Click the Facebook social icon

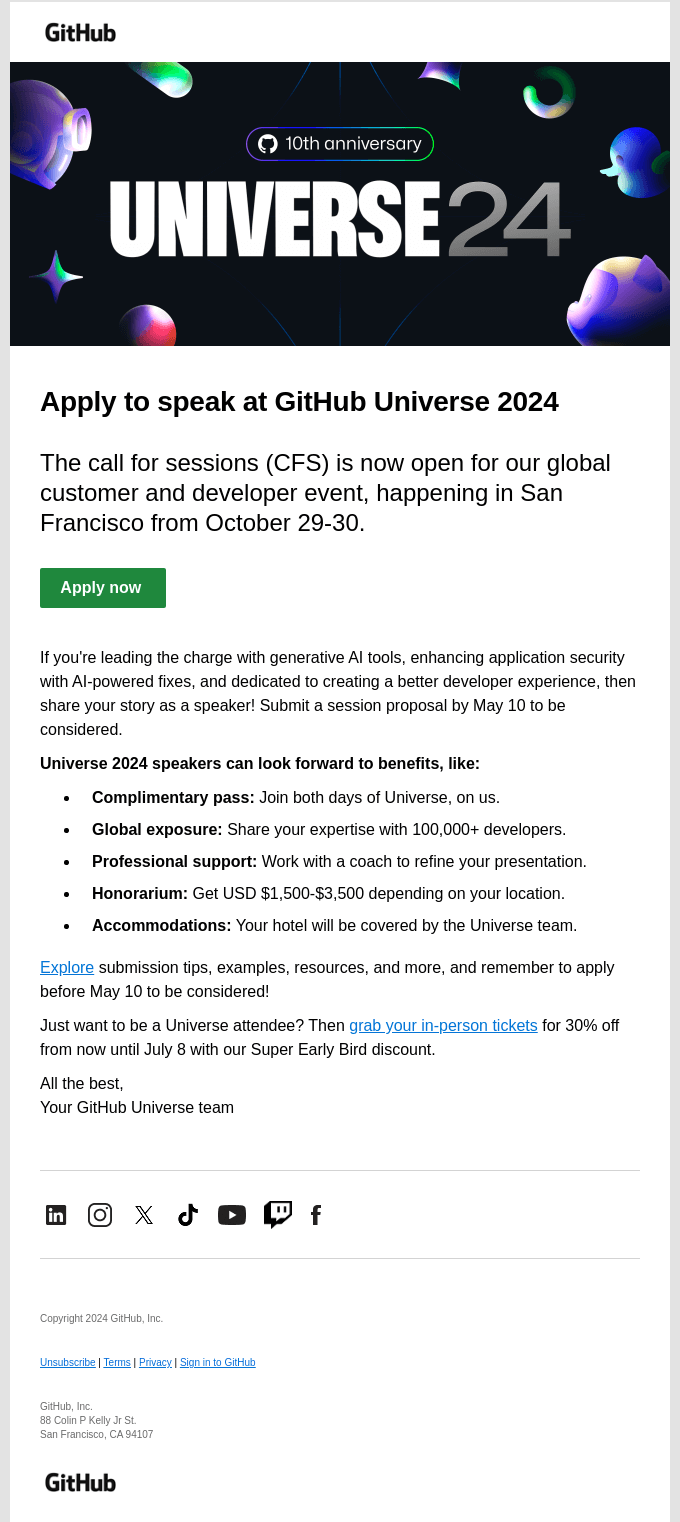click(316, 1214)
